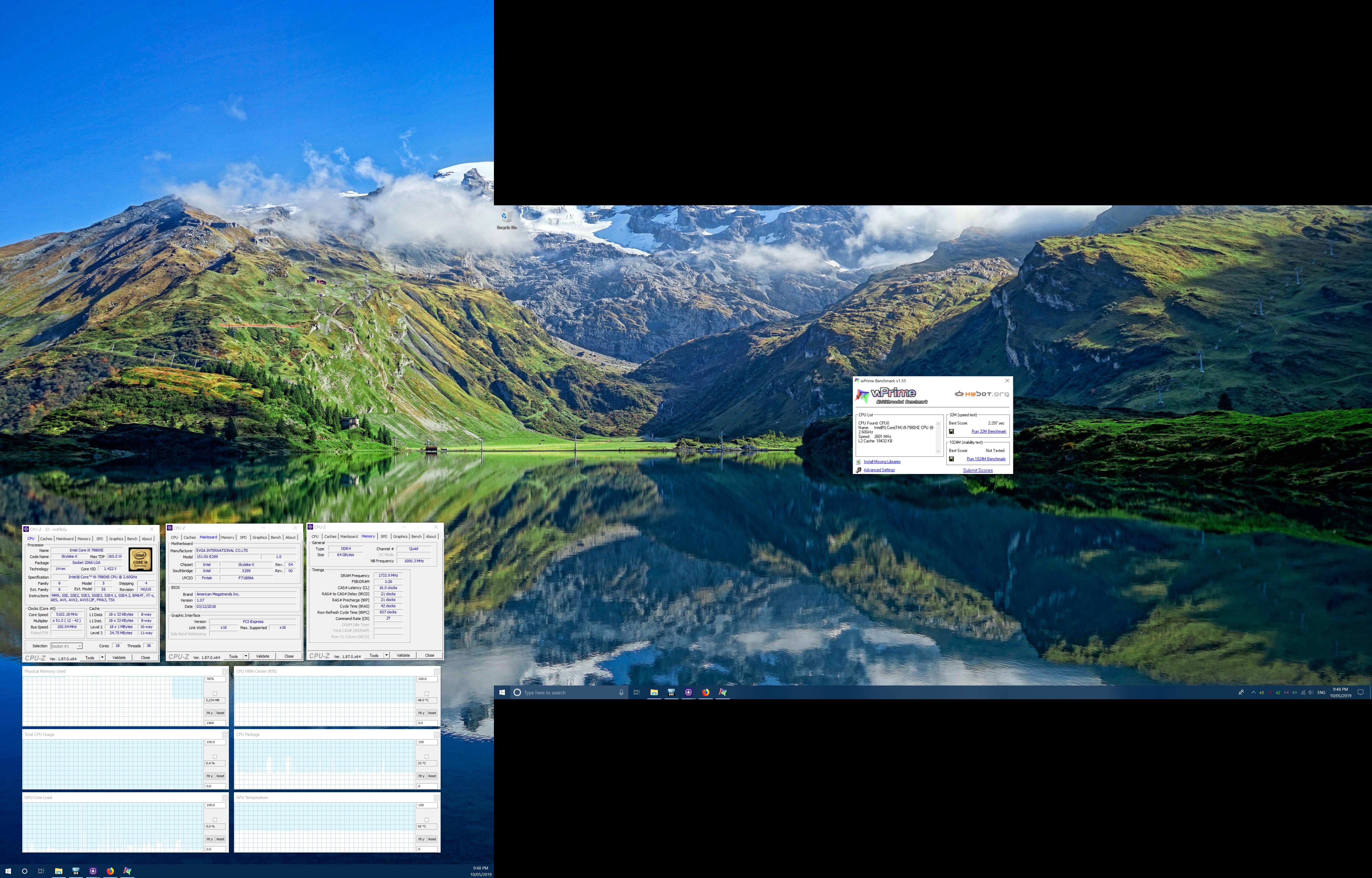Toggle the checkbox in Total CPU Usage graph
Viewport: 1372px width, 878px height.
click(x=215, y=757)
